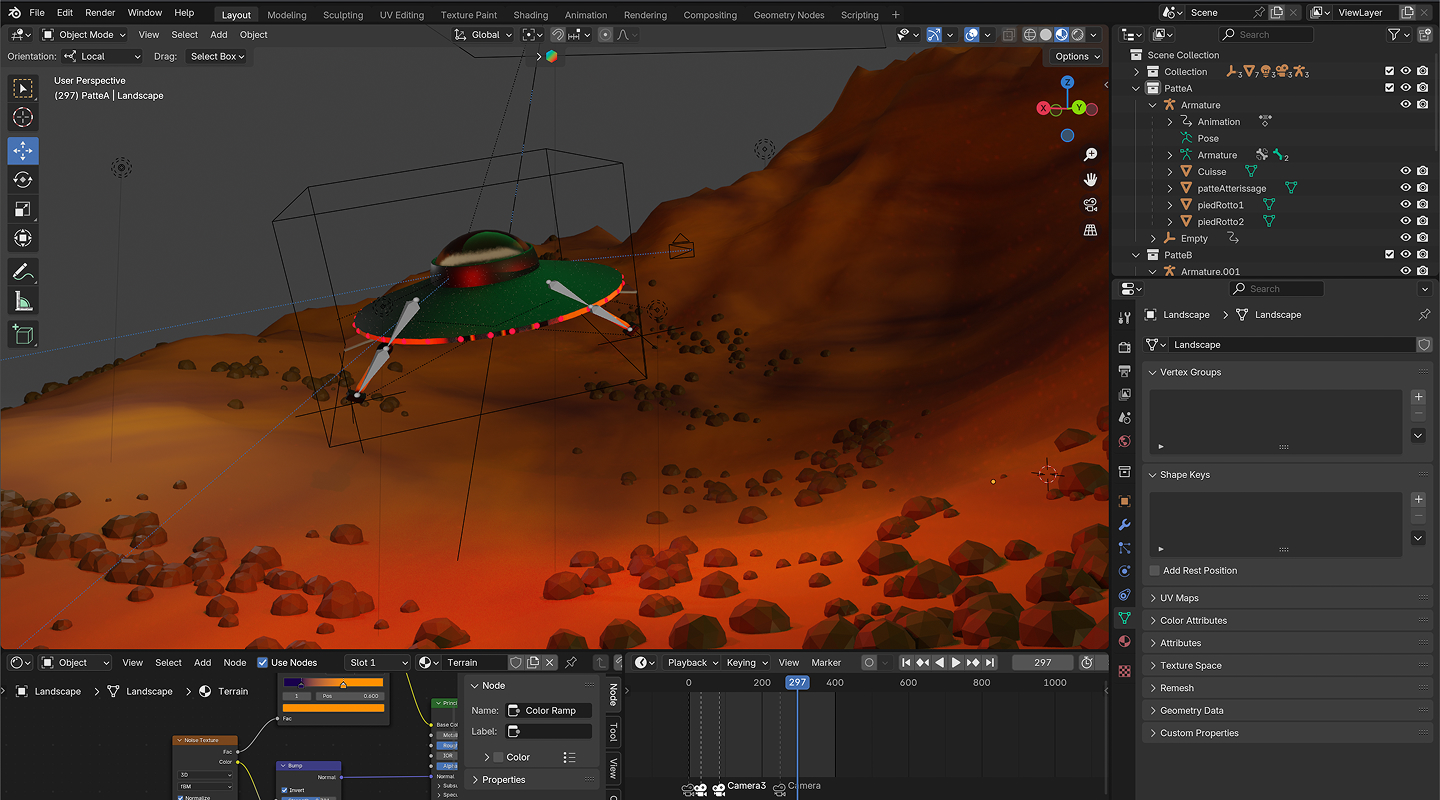1440x800 pixels.
Task: Enable Add Rest Position checkbox
Action: [x=1155, y=571]
